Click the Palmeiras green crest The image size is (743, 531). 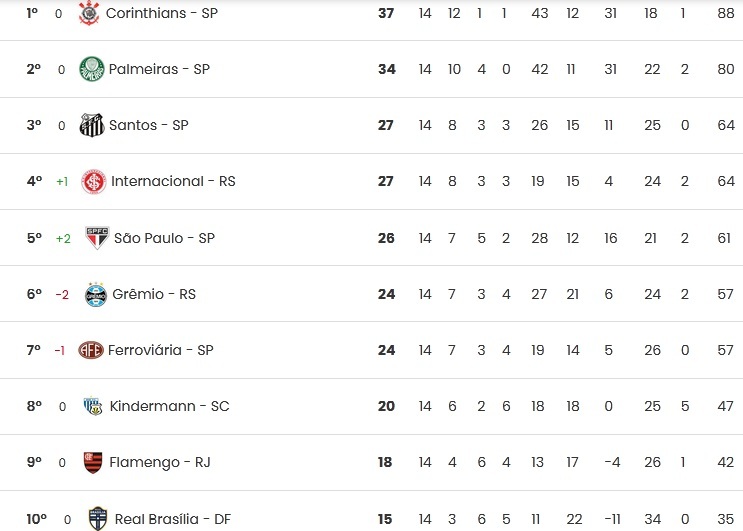(x=91, y=69)
